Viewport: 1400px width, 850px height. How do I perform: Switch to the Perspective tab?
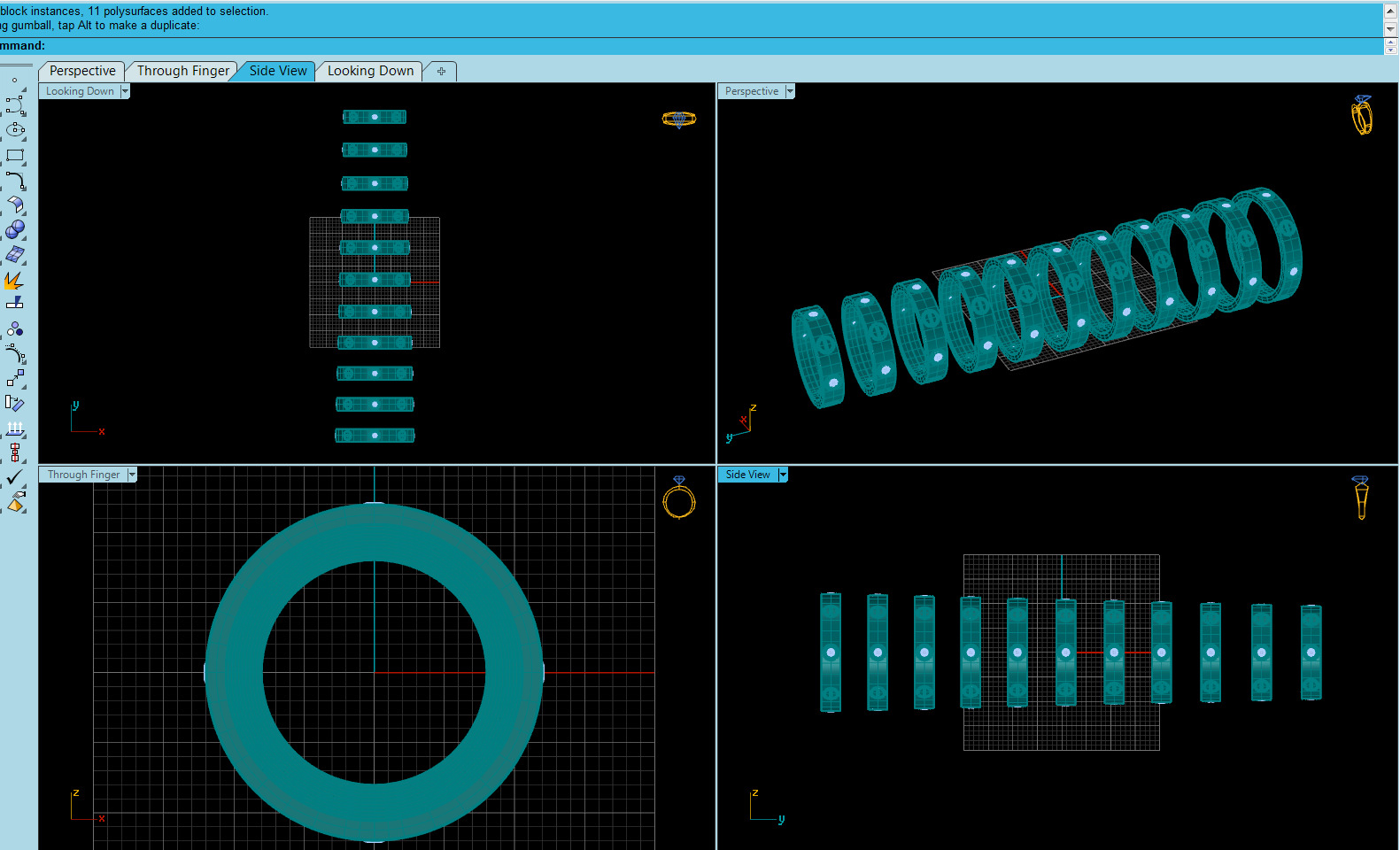click(x=82, y=71)
